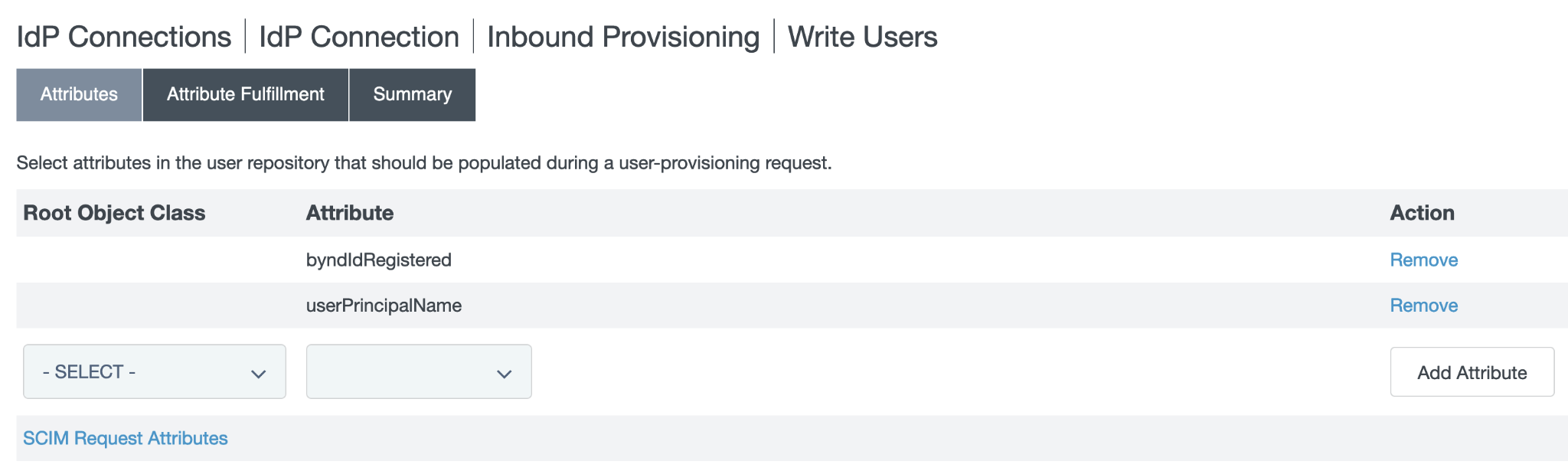Open the empty Attribute dropdown
The height and width of the screenshot is (471, 1568).
[x=418, y=372]
